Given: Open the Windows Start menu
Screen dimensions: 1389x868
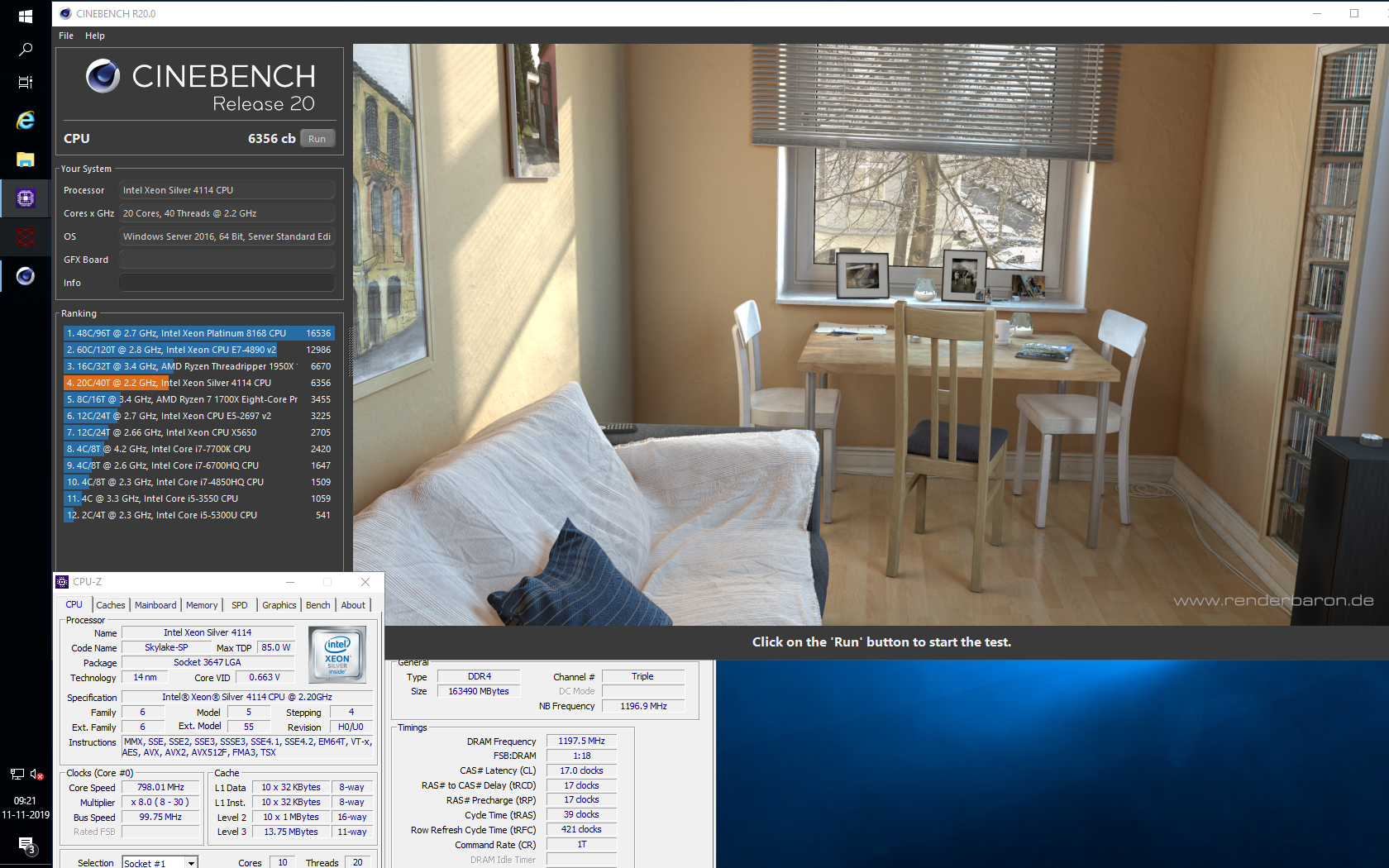Looking at the screenshot, I should click(26, 16).
